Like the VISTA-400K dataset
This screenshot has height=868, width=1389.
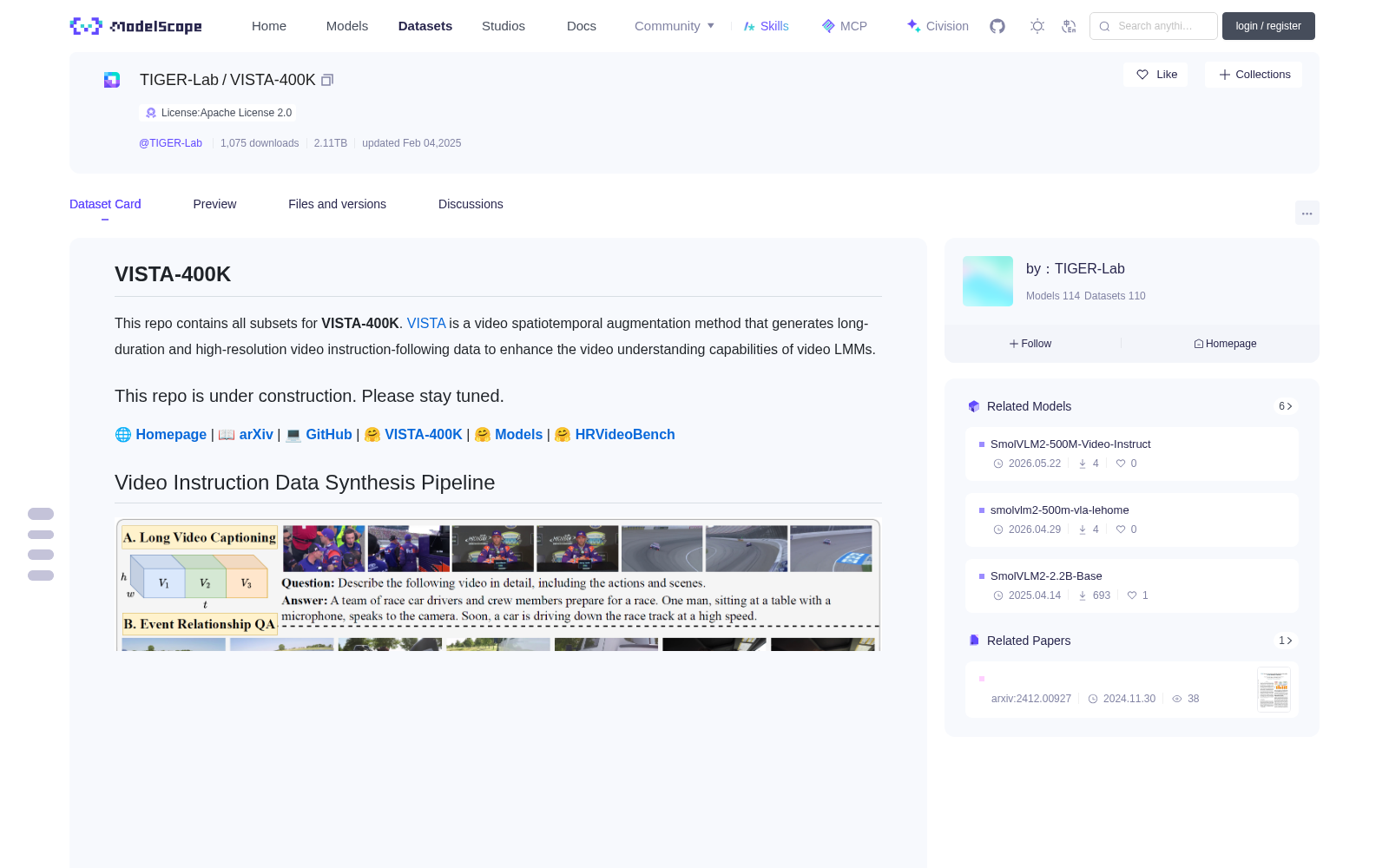click(1156, 75)
